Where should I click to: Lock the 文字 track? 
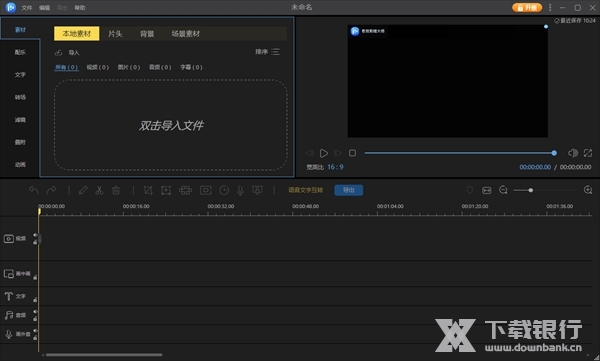[x=35, y=300]
